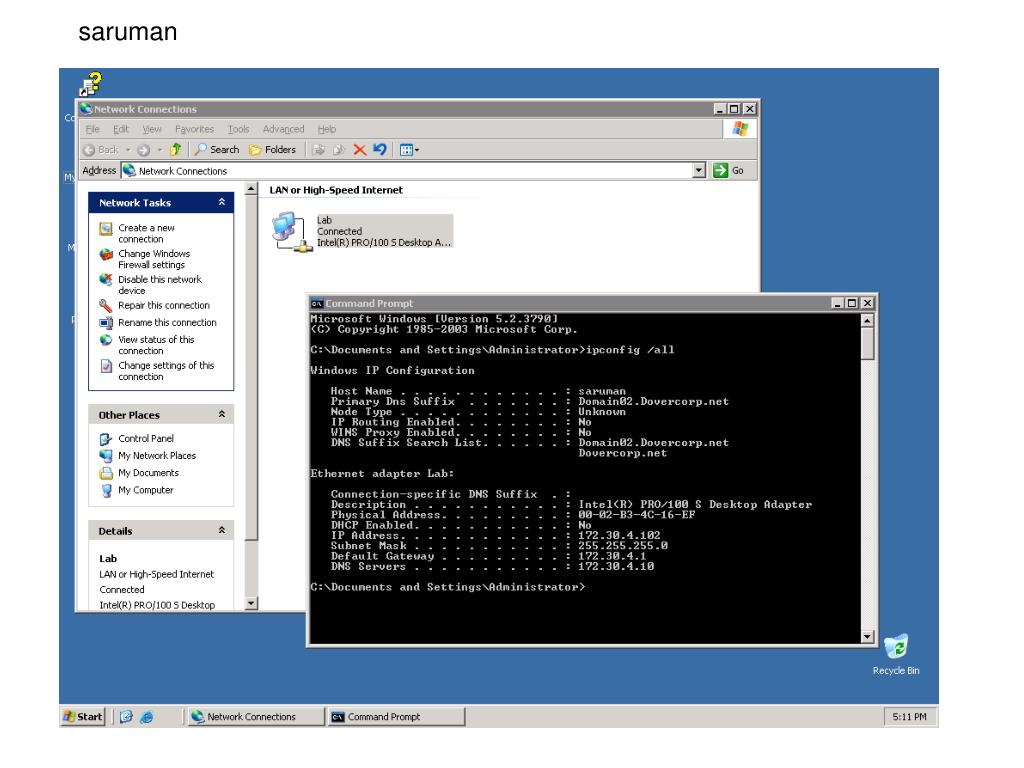This screenshot has height=768, width=1024.
Task: Click the Network Connections title bar icon
Action: point(86,108)
